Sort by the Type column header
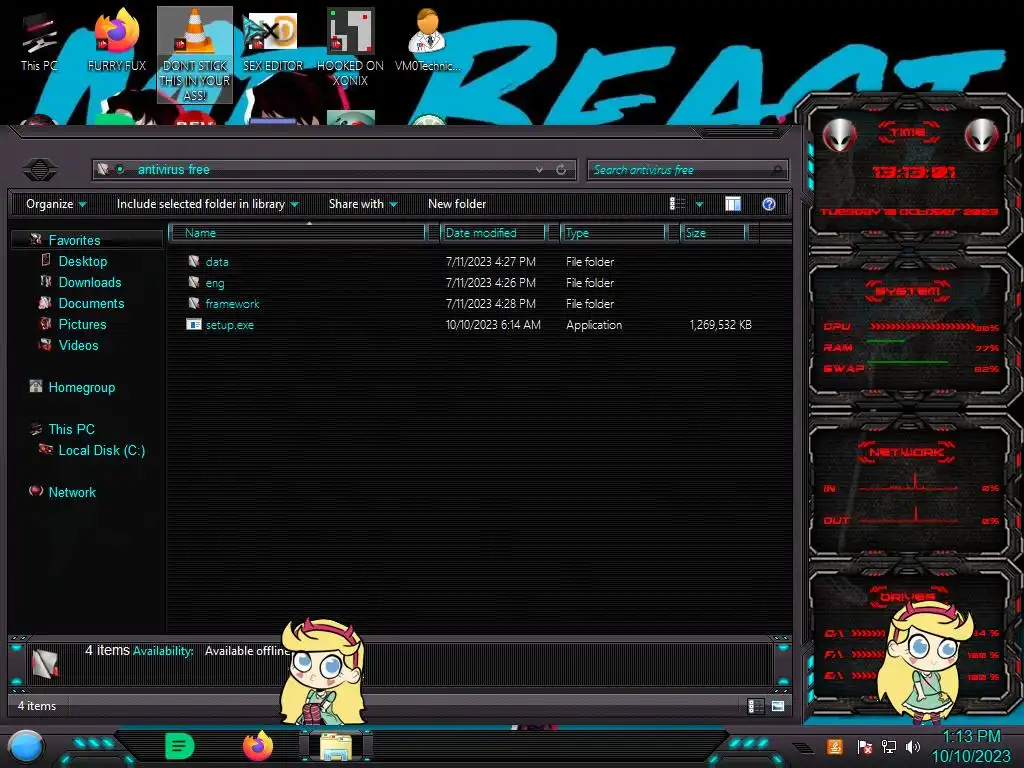 pos(613,232)
